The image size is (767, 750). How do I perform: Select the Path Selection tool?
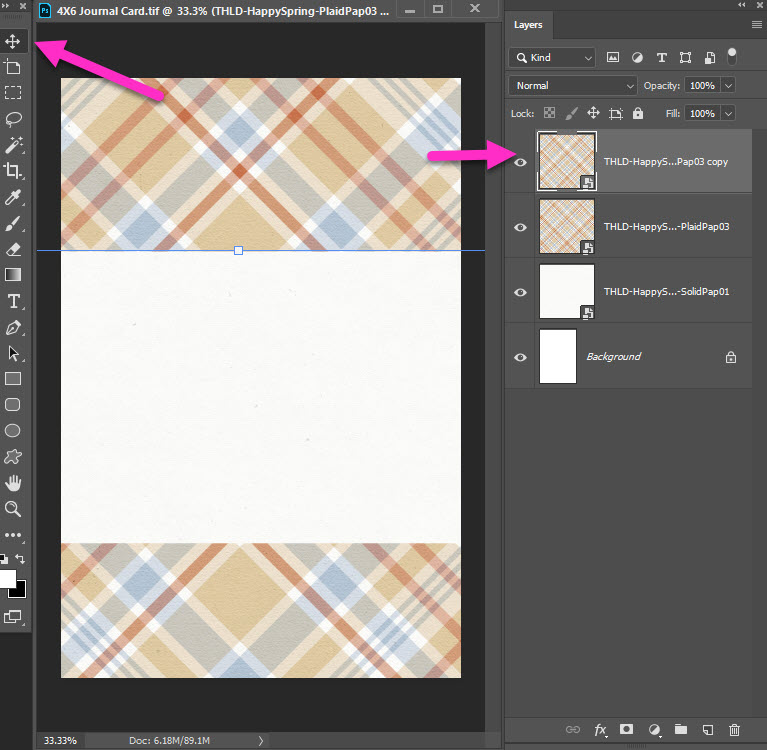(x=13, y=353)
